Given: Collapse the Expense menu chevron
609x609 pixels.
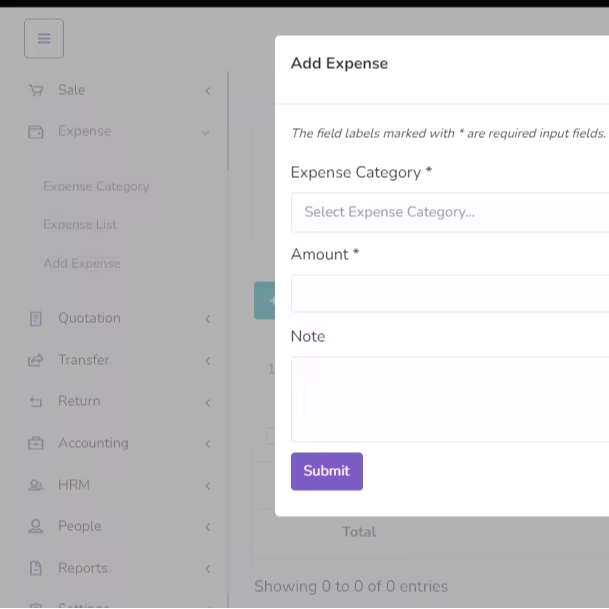Looking at the screenshot, I should pos(206,133).
